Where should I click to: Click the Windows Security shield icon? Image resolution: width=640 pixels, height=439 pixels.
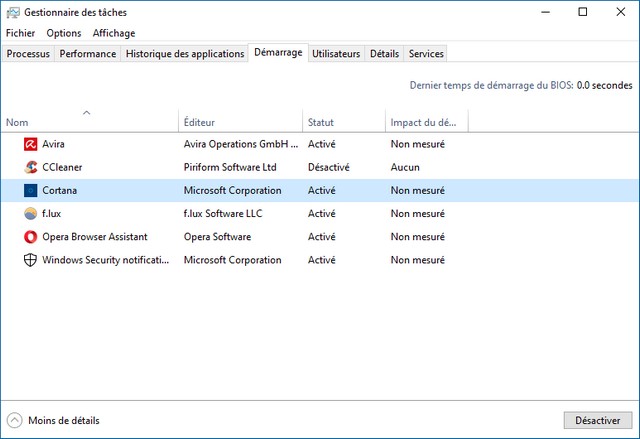[31, 260]
